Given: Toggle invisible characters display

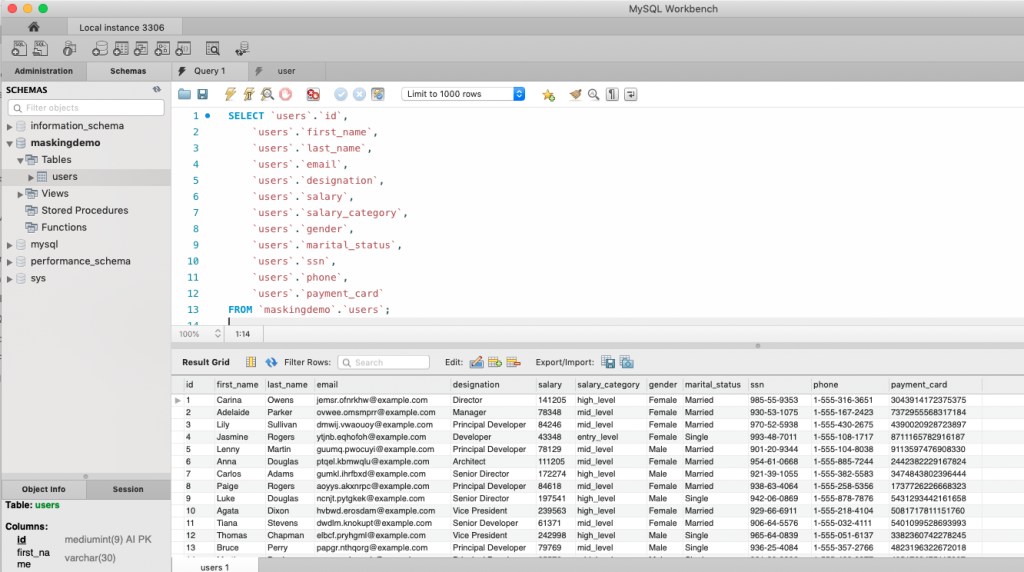Looking at the screenshot, I should 612,94.
